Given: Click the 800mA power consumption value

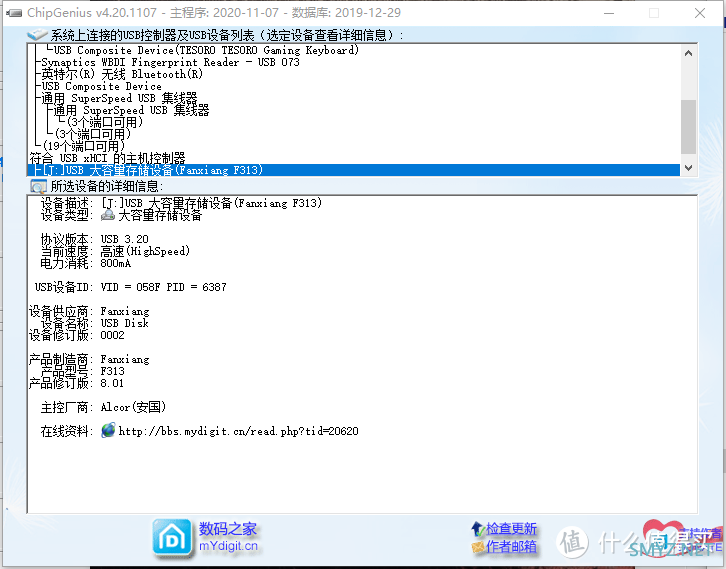Looking at the screenshot, I should (x=116, y=263).
